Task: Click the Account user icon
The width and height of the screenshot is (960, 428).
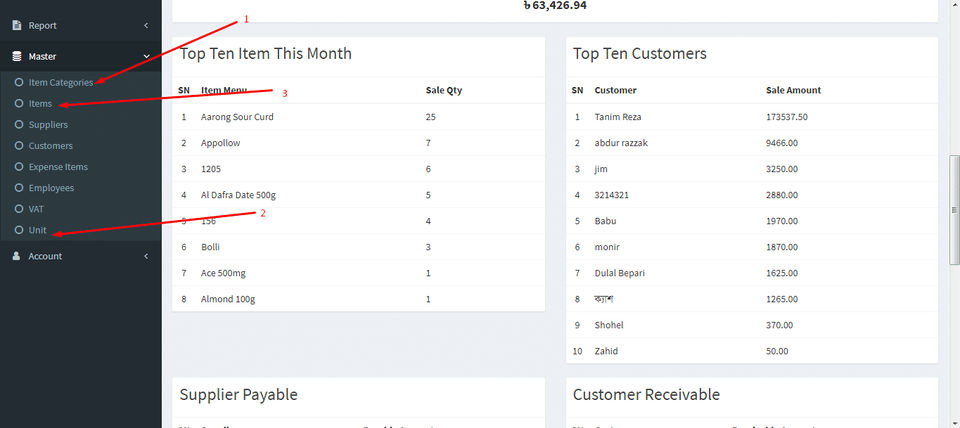Action: [x=17, y=256]
